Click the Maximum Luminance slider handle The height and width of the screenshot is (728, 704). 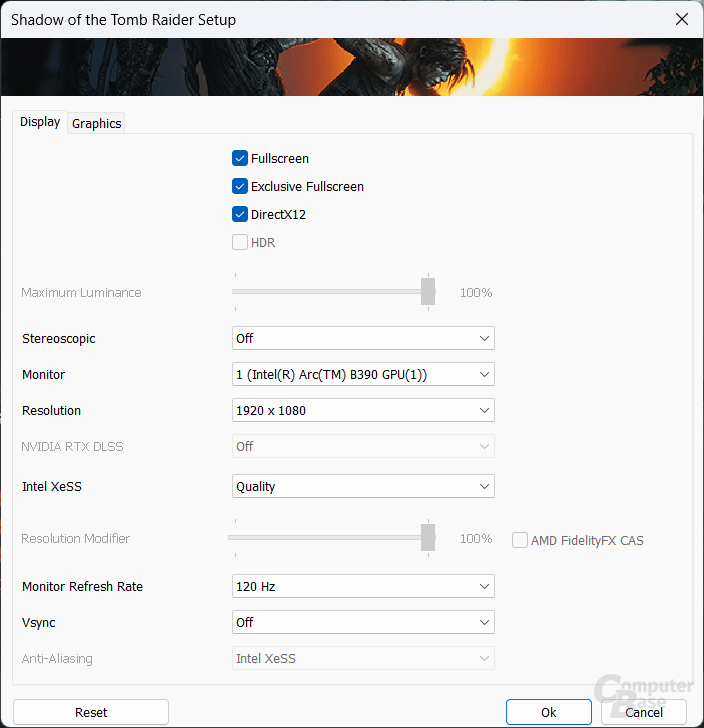[x=428, y=292]
